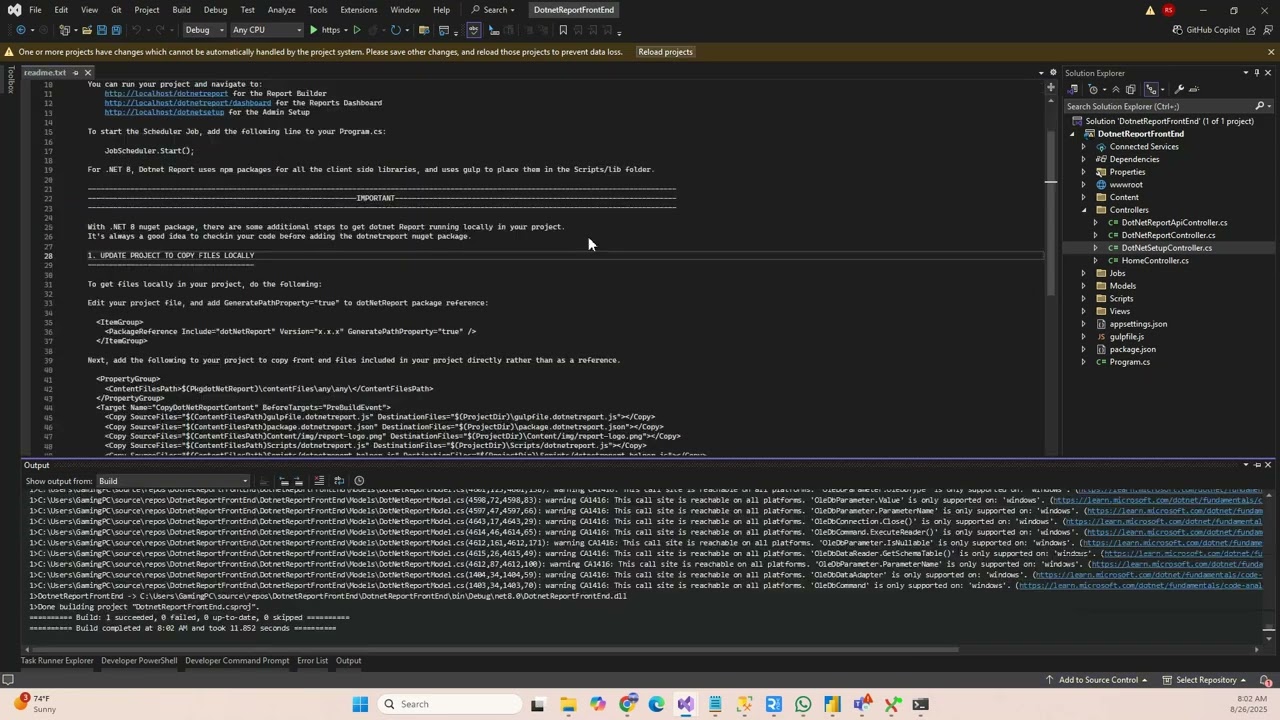Click Add to Source Control in the status bar
The width and height of the screenshot is (1280, 720).
(1098, 680)
